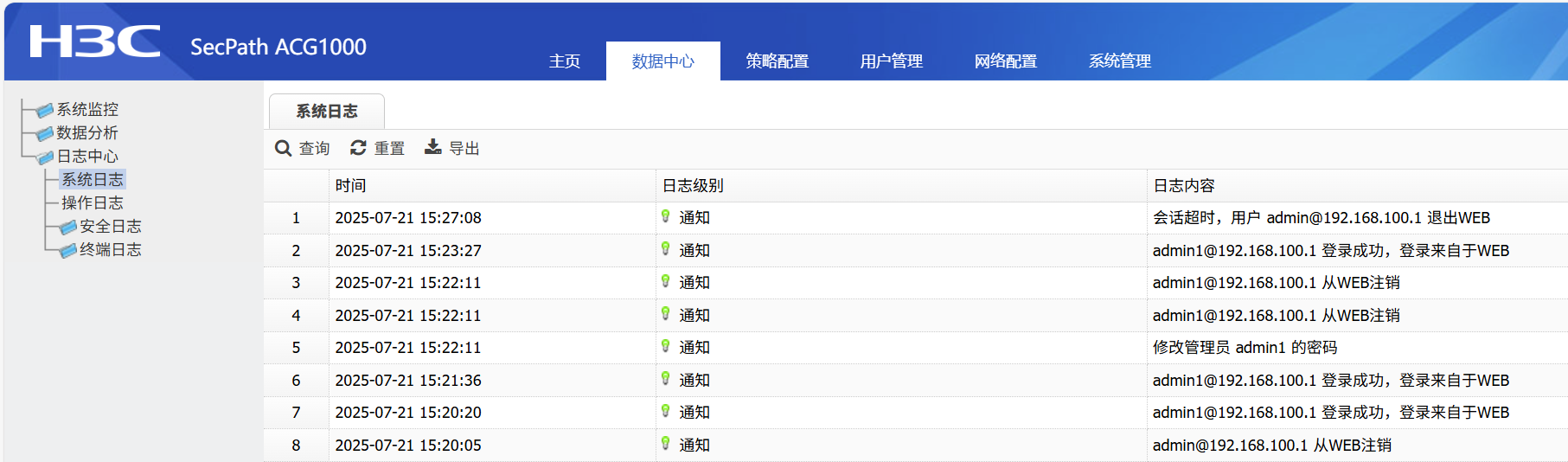Select timestamp 2025-07-21 15:21:36
This screenshot has height=462, width=1568.
(408, 381)
